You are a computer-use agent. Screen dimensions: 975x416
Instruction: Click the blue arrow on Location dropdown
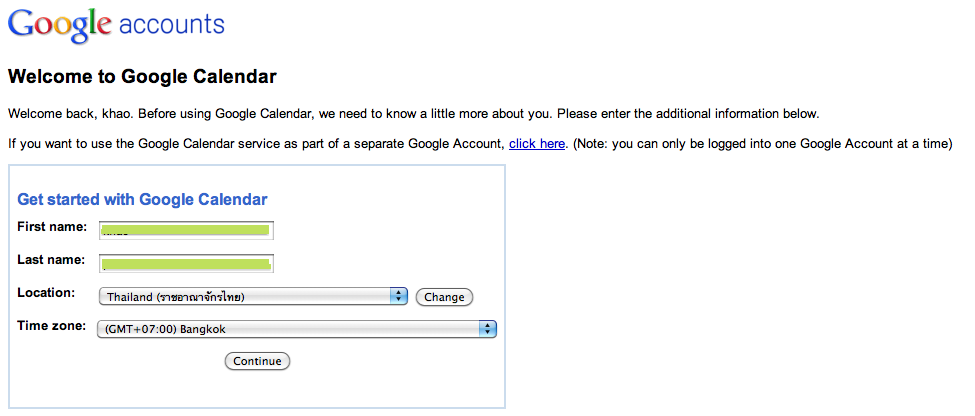click(x=398, y=297)
